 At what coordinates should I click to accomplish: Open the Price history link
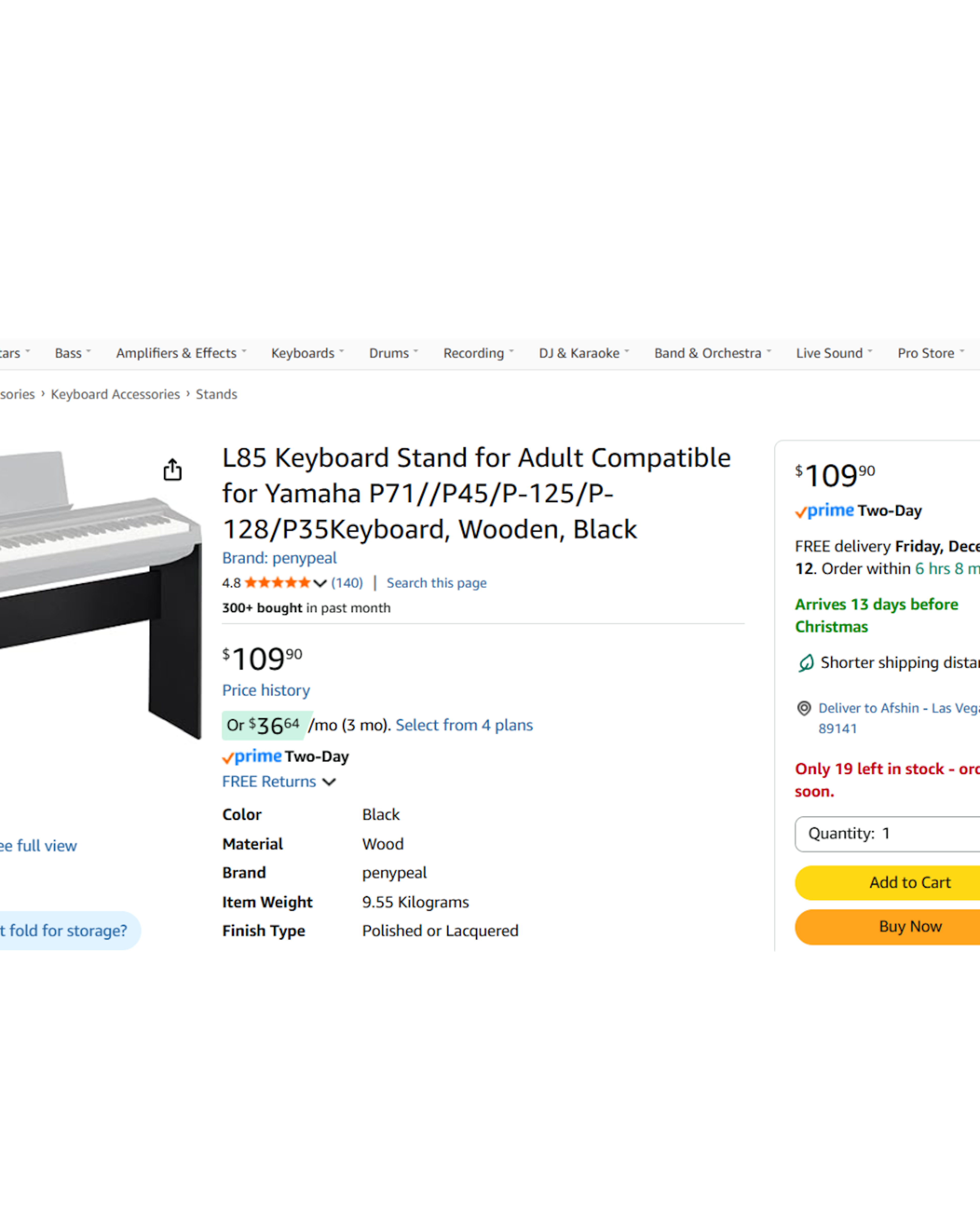click(x=266, y=690)
